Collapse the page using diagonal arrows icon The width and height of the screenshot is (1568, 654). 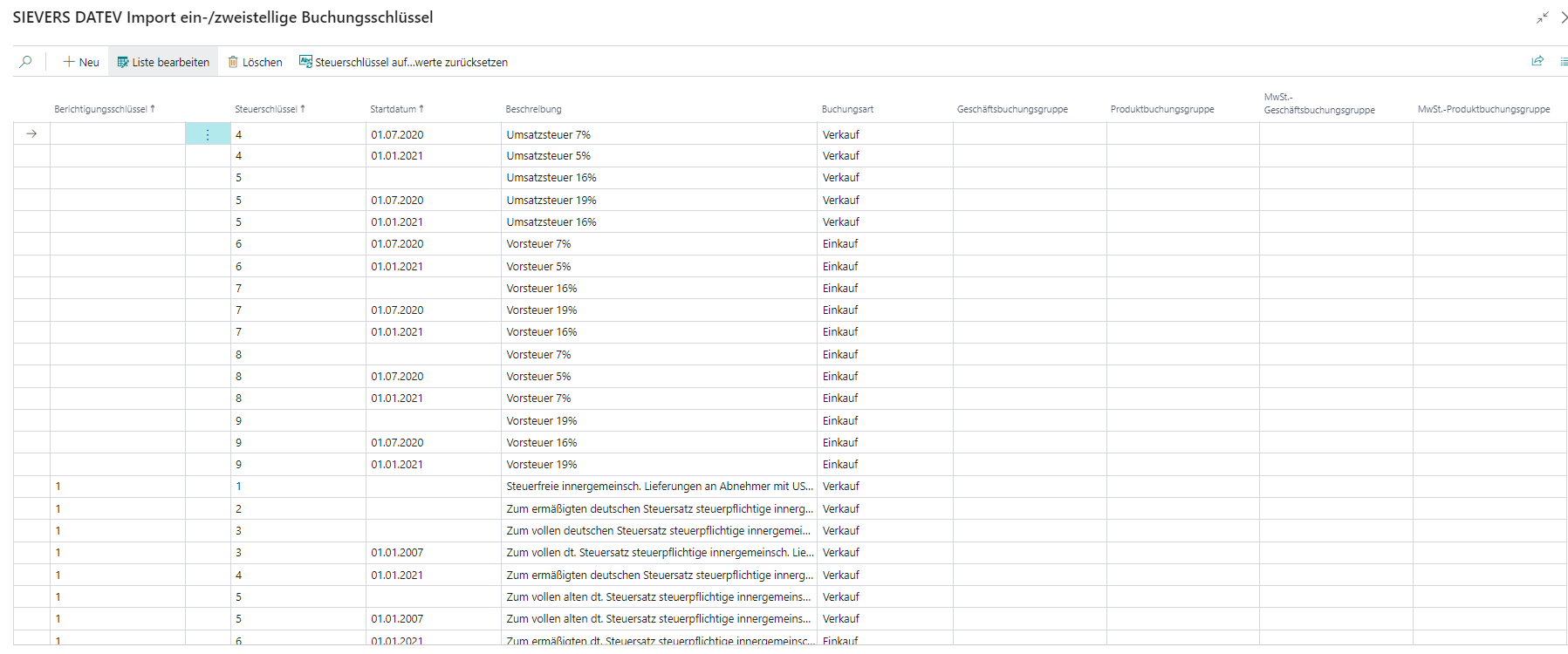click(x=1543, y=17)
